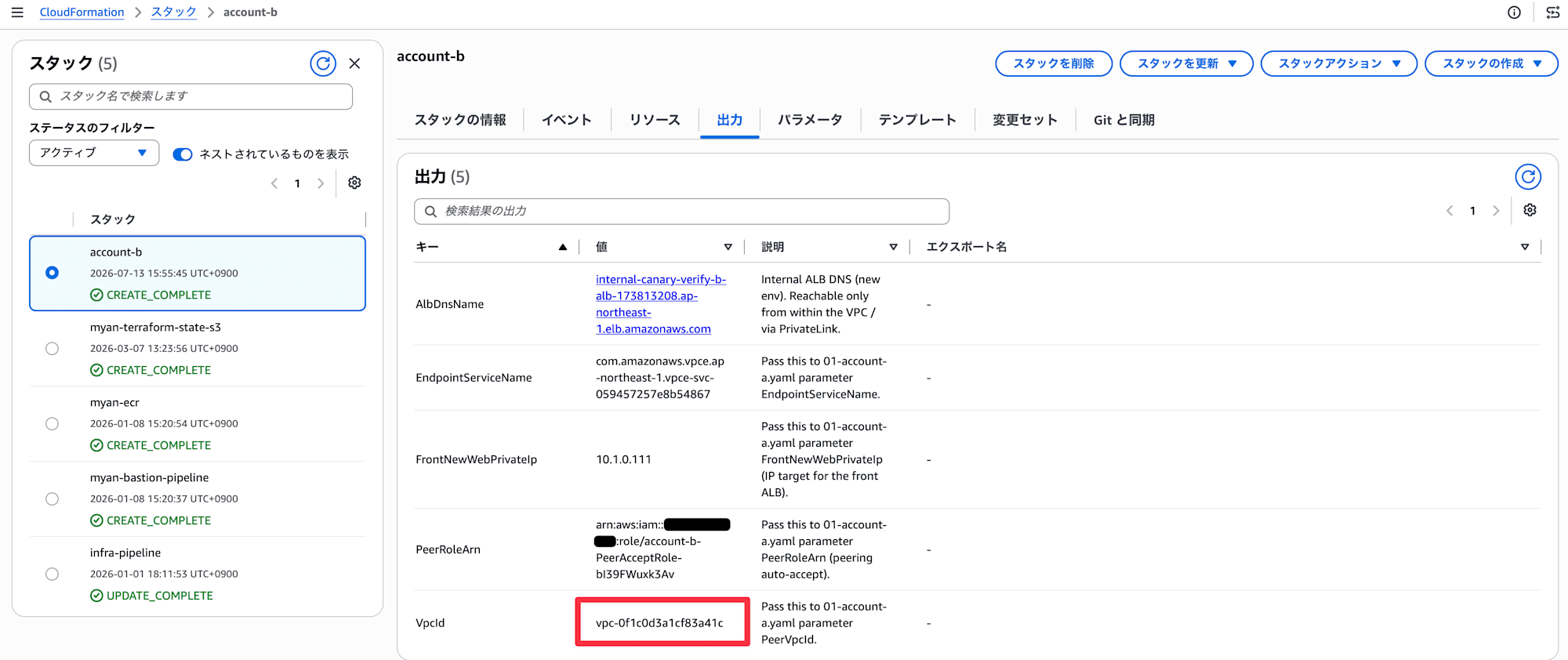Sort outputs by the key column ascending arrow

click(563, 247)
